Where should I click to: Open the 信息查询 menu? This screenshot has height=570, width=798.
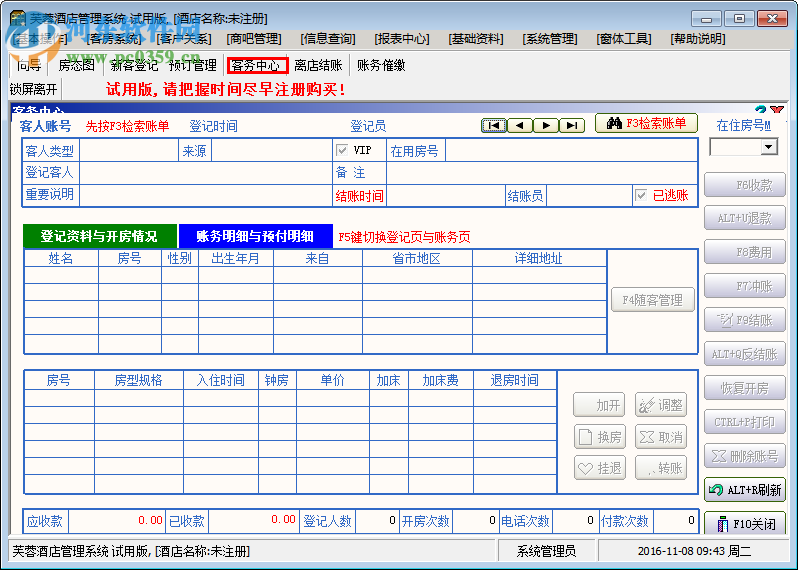pos(328,39)
